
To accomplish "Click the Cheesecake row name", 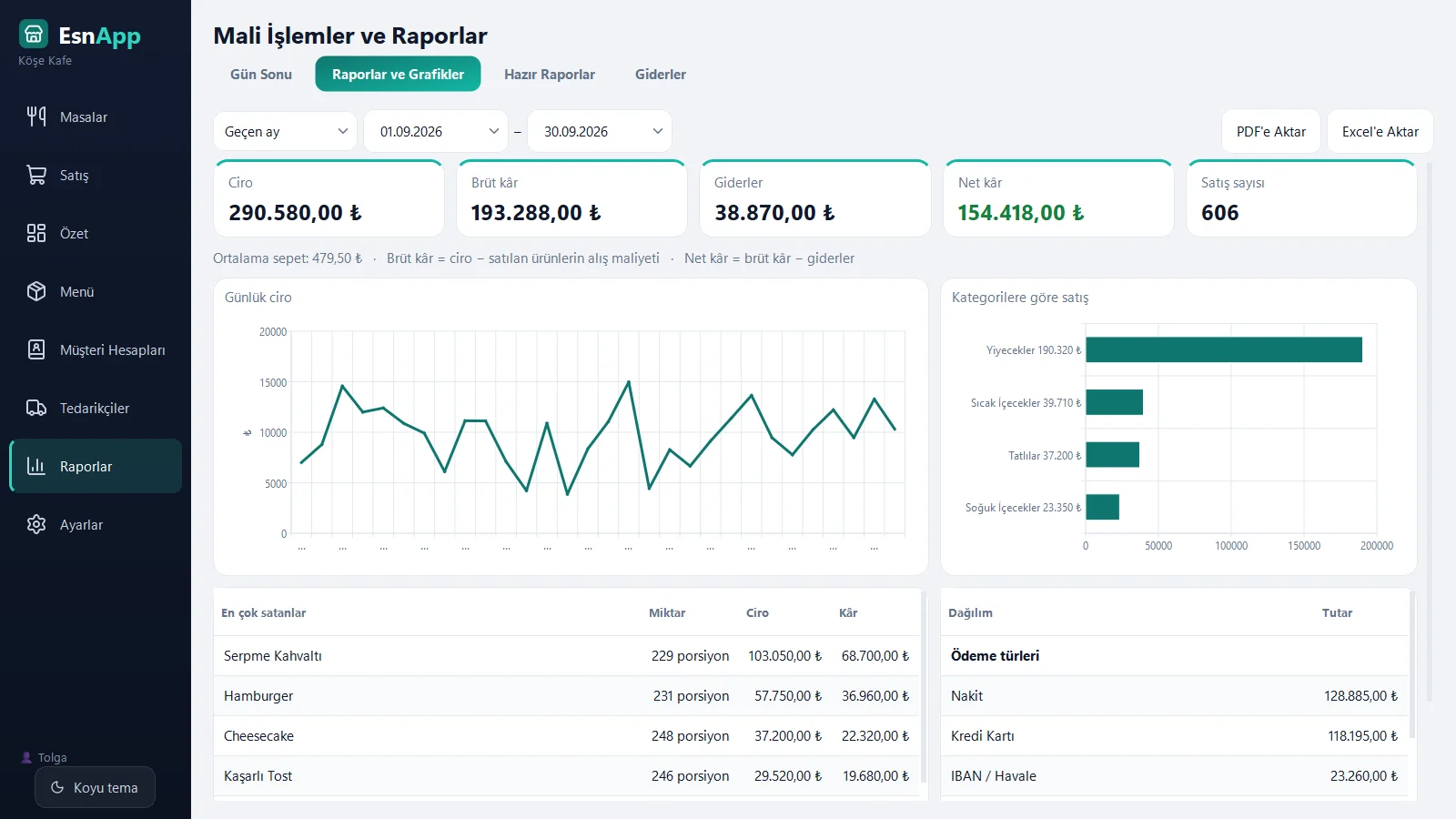I will (258, 735).
